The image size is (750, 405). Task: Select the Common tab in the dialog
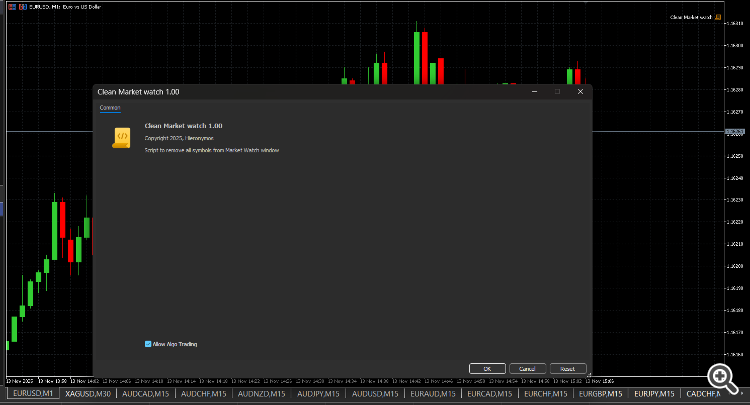point(110,108)
